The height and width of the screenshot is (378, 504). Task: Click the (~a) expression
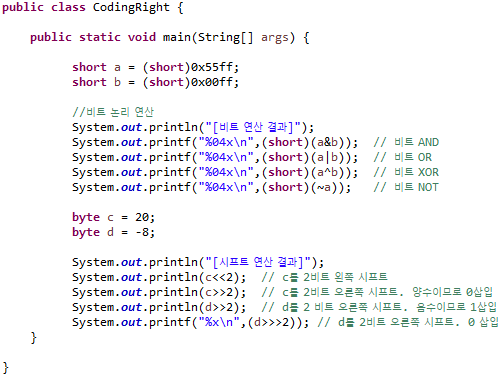[324, 187]
